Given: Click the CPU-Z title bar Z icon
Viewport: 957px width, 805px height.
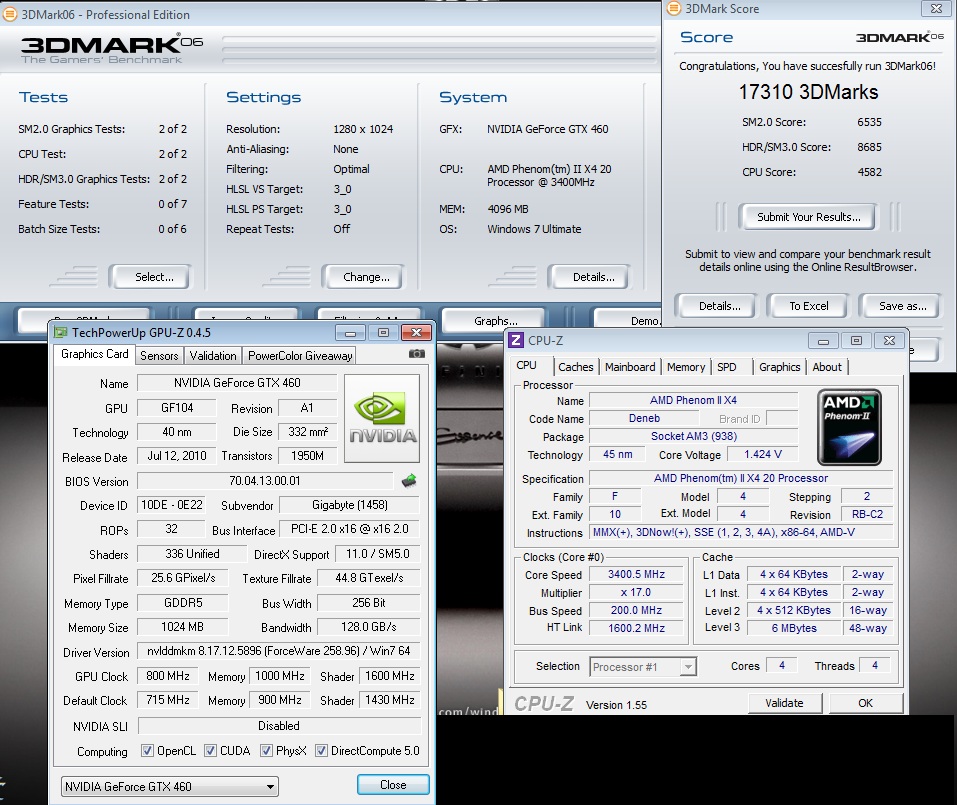Looking at the screenshot, I should click(516, 341).
